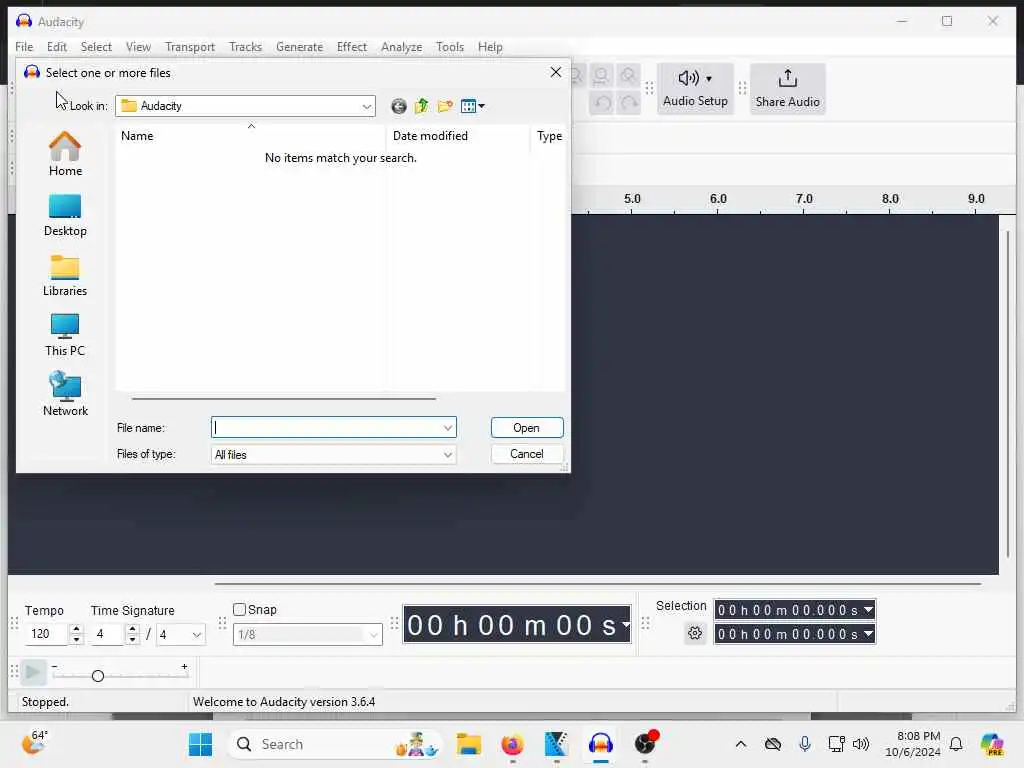Open the Transport menu

[x=189, y=47]
